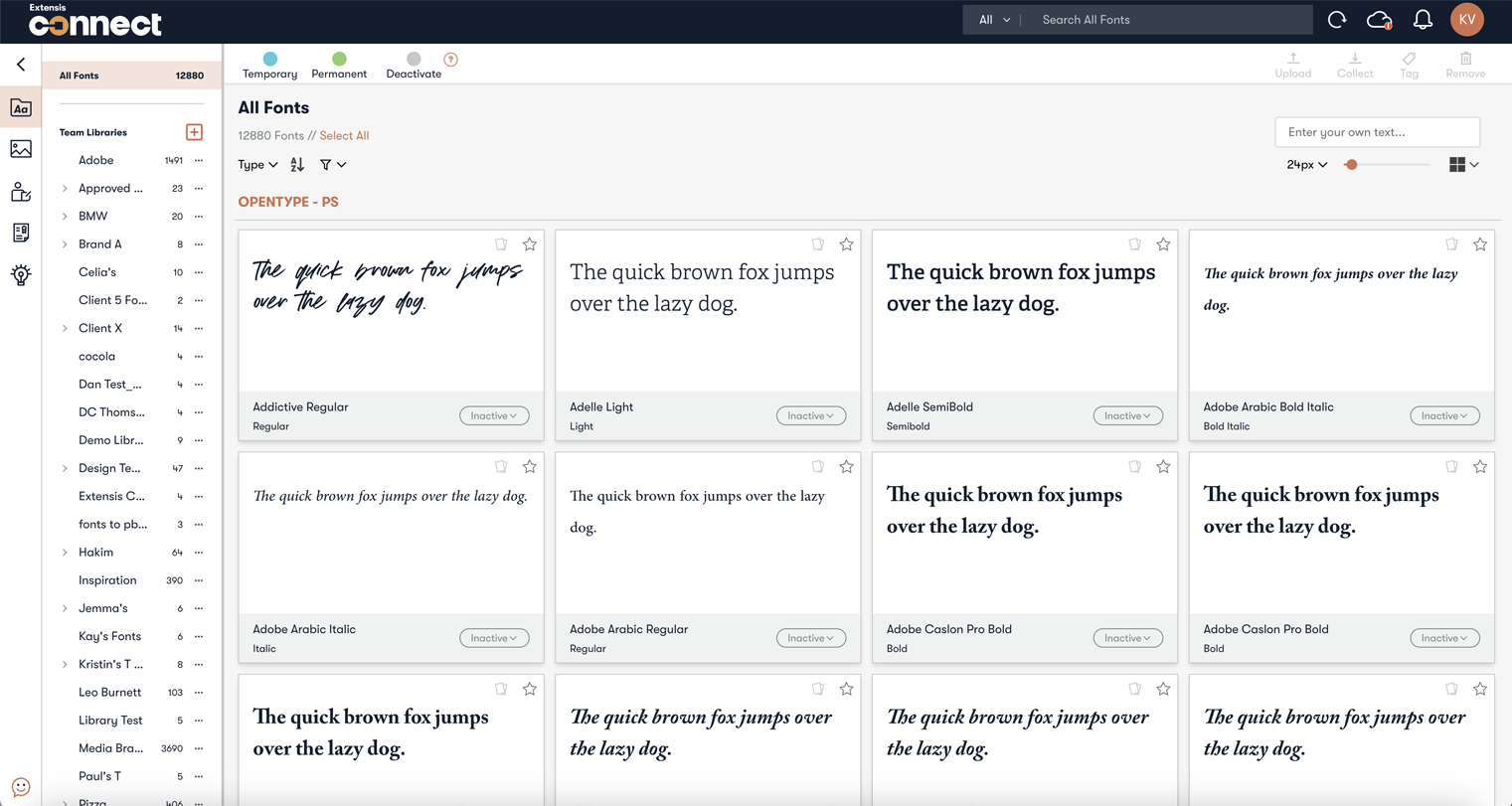The height and width of the screenshot is (806, 1512).
Task: Open the Inactive dropdown for Adelle Light
Action: coord(810,415)
